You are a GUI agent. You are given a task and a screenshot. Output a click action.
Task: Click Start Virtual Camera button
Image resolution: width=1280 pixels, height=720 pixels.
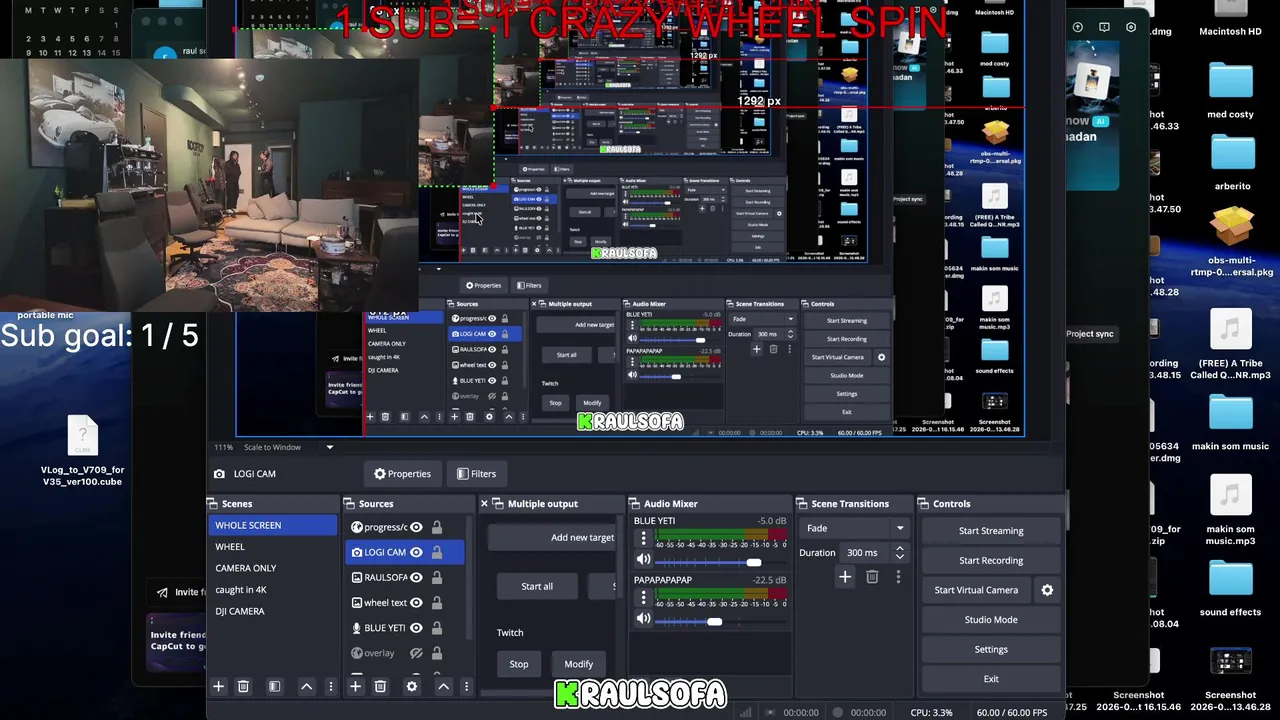coord(976,590)
